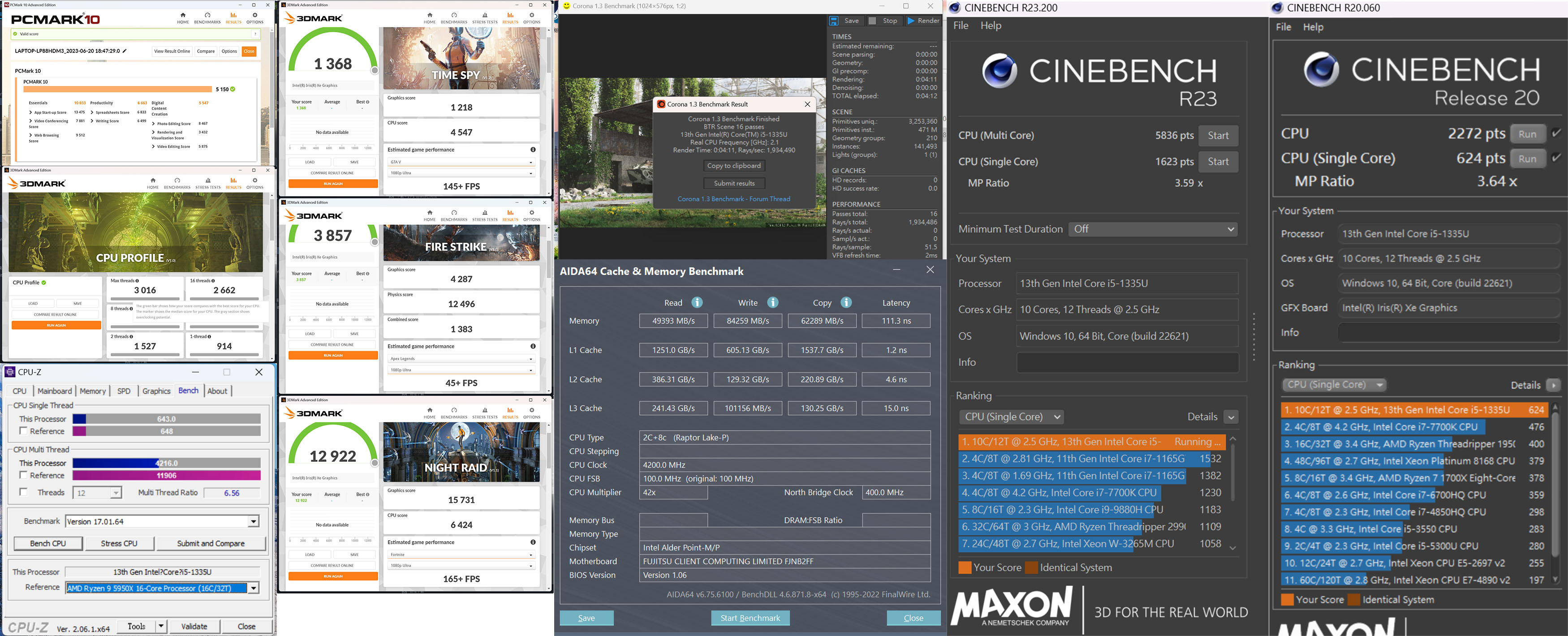Click CPU-Z multi thread This Processor bar

tap(166, 463)
